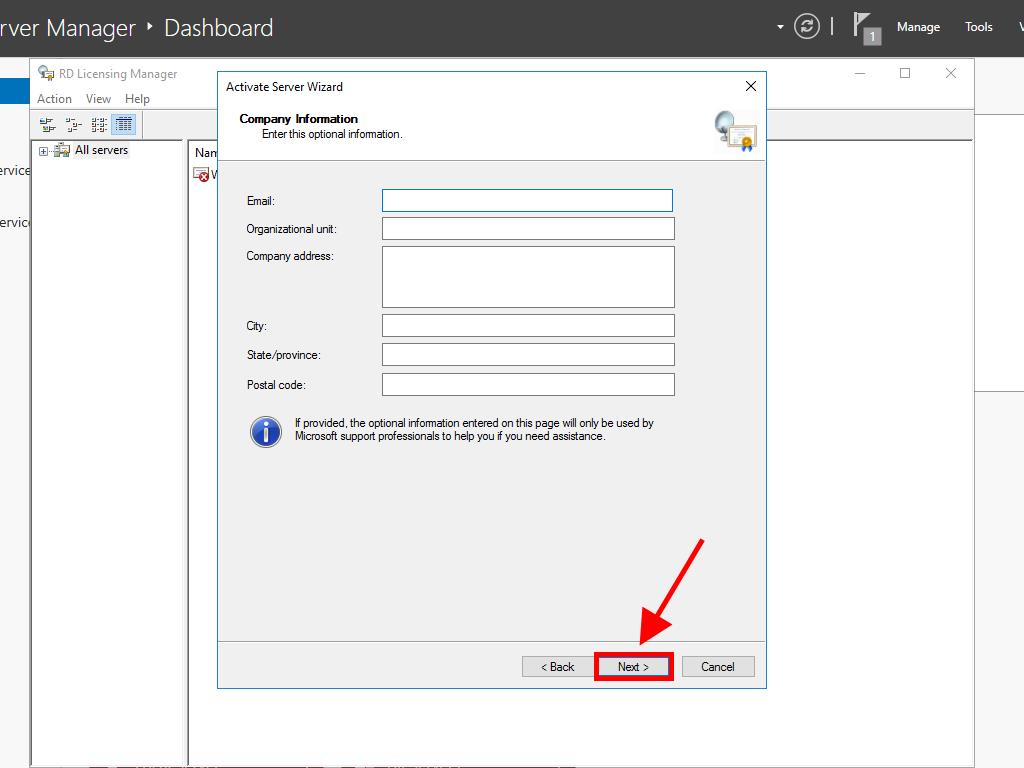
Task: Cancel the Activate Server Wizard
Action: click(717, 667)
